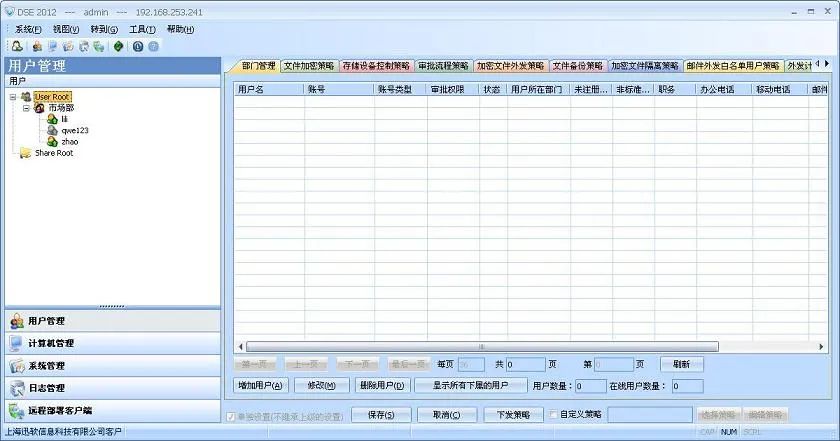Click the log management toolbar icon, fifth in the toolbar
Screen dimensions: 840x441
pos(84,47)
